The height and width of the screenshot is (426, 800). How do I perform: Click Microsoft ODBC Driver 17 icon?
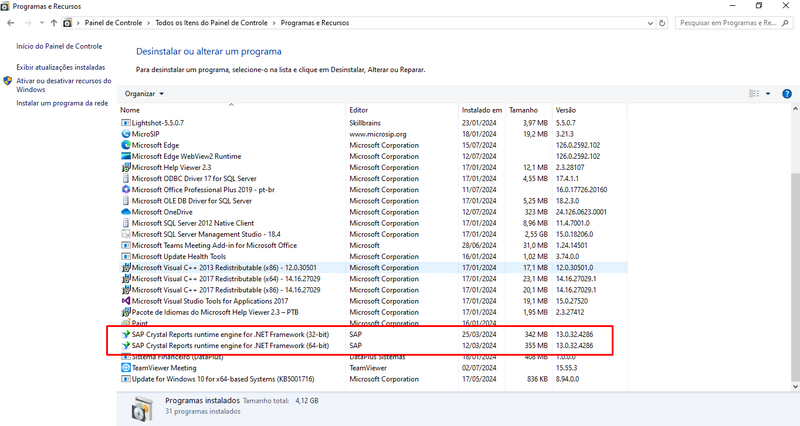[126, 179]
